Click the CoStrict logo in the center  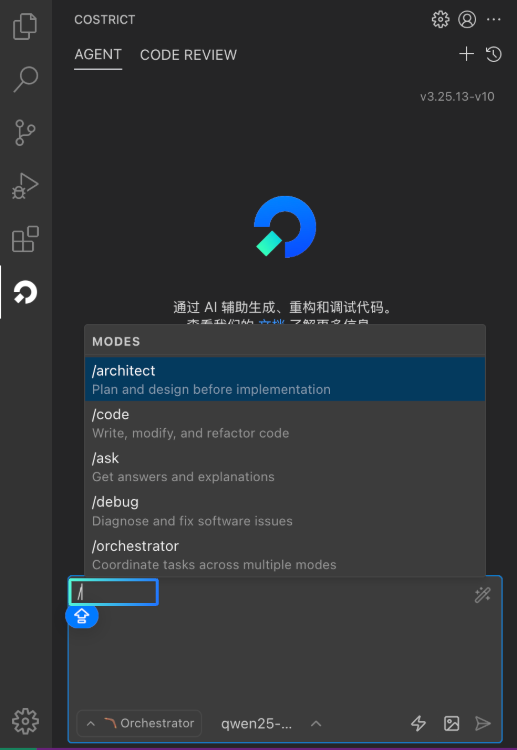click(285, 227)
